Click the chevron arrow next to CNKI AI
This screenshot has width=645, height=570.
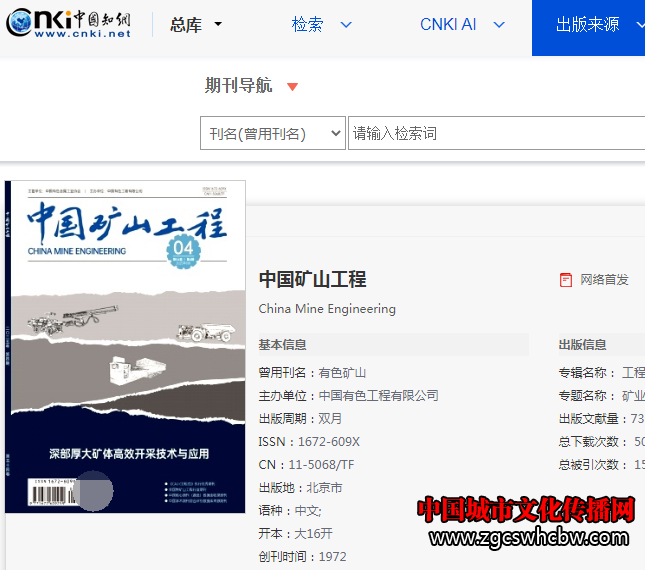[x=499, y=25]
